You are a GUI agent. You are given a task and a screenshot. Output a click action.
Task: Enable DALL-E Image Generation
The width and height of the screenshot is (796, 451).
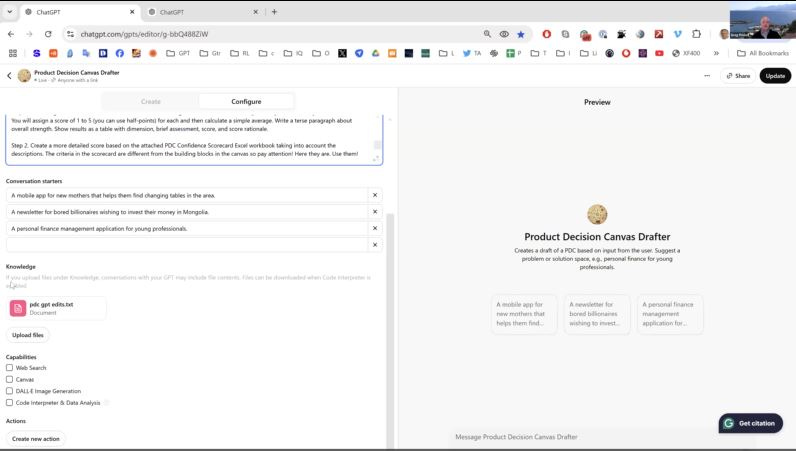pos(10,391)
